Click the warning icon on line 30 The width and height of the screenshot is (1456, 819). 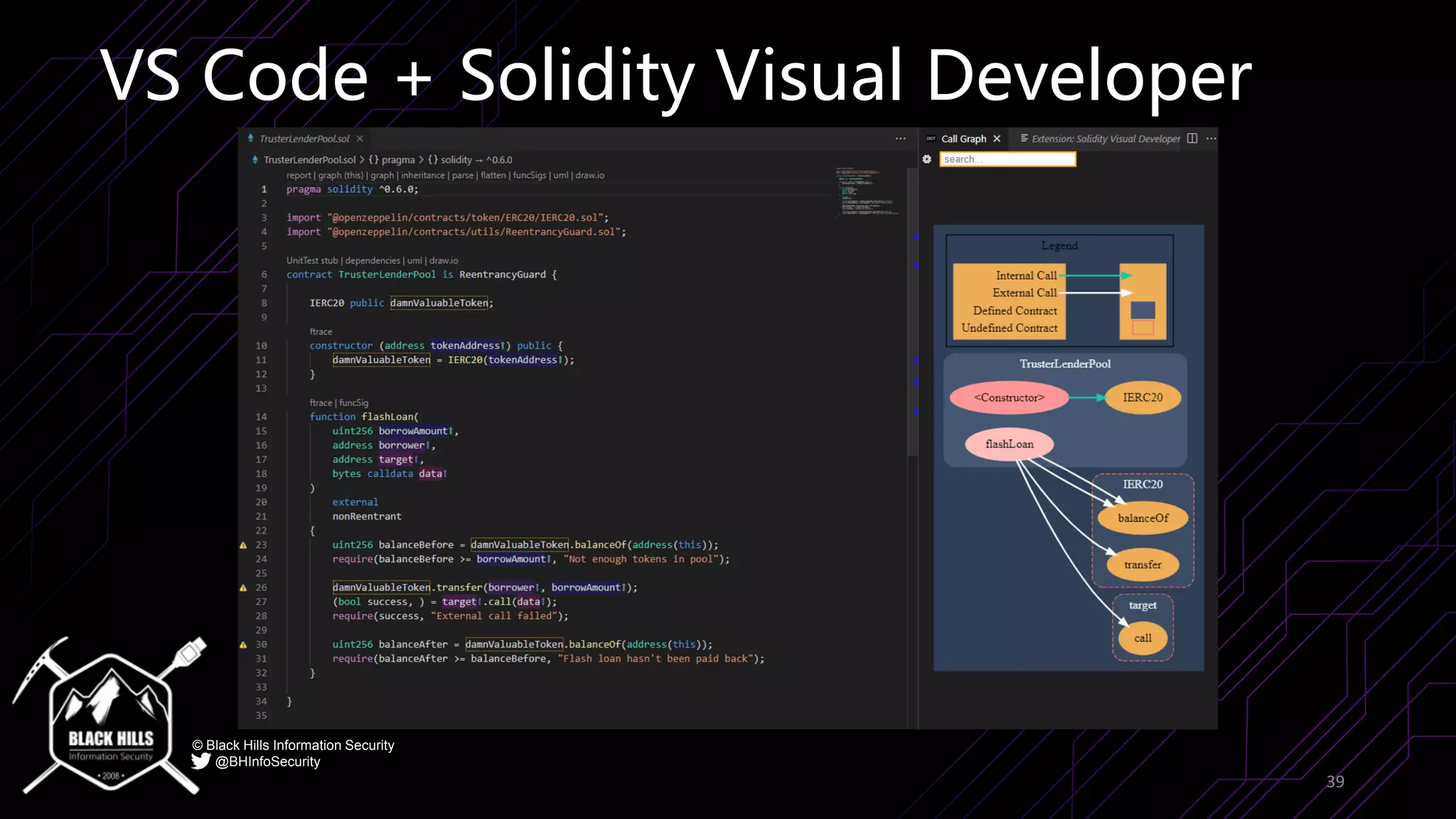[x=243, y=645]
